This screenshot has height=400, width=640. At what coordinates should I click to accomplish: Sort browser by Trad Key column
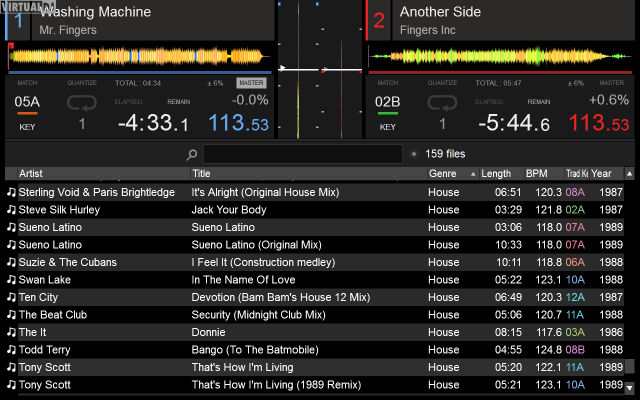[576, 173]
